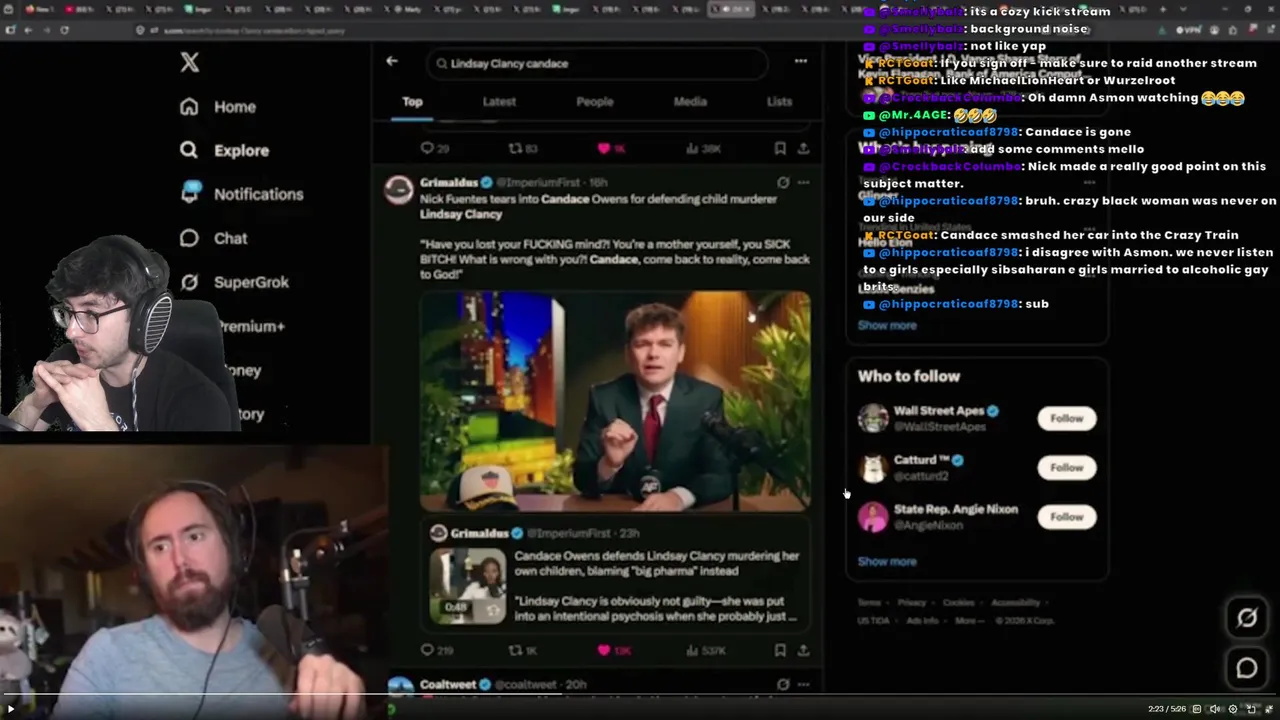Switch to the Media results tab
Viewport: 1280px width, 720px height.
[690, 101]
